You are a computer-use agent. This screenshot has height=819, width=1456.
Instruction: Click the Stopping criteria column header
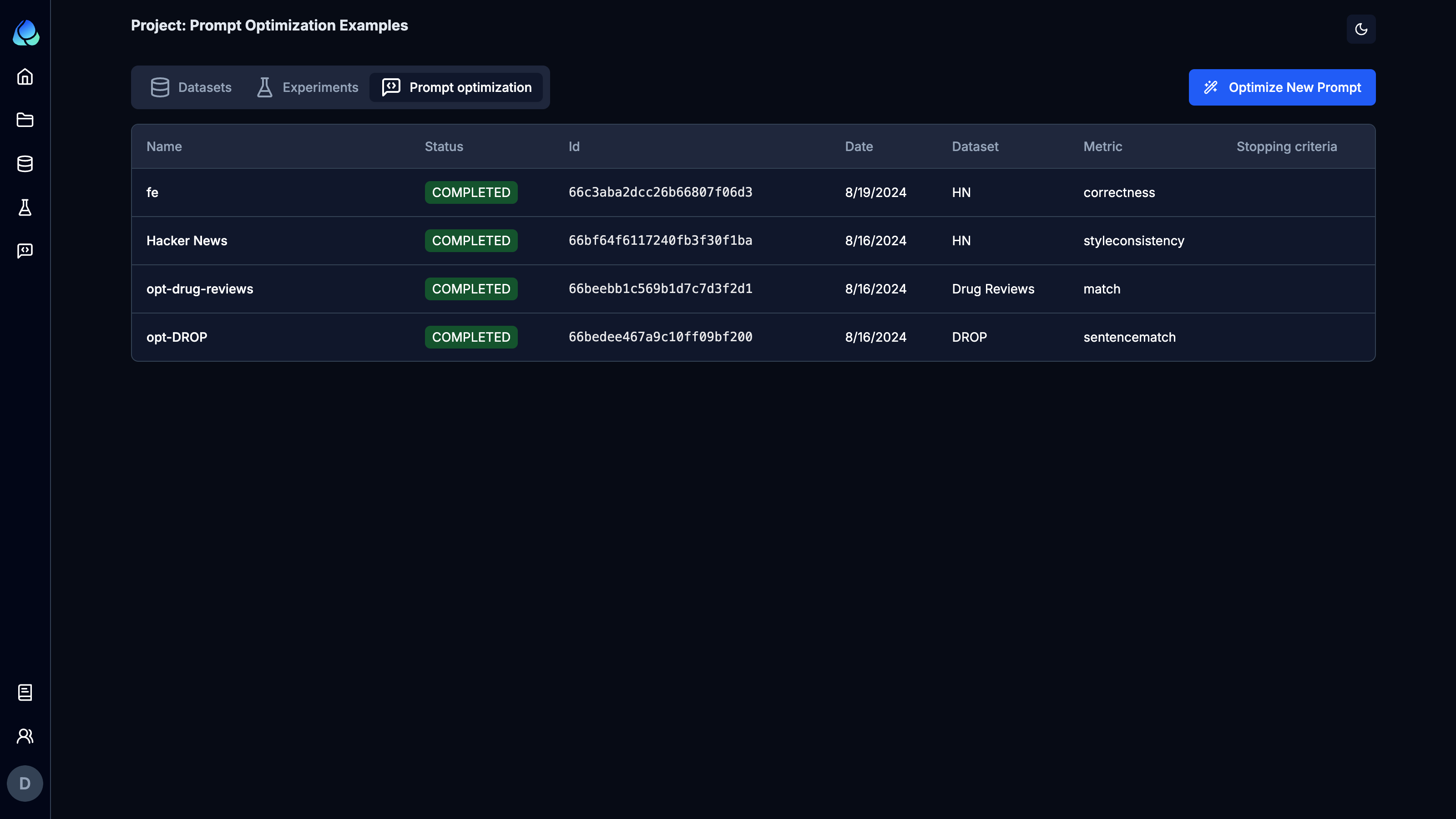pos(1286,147)
